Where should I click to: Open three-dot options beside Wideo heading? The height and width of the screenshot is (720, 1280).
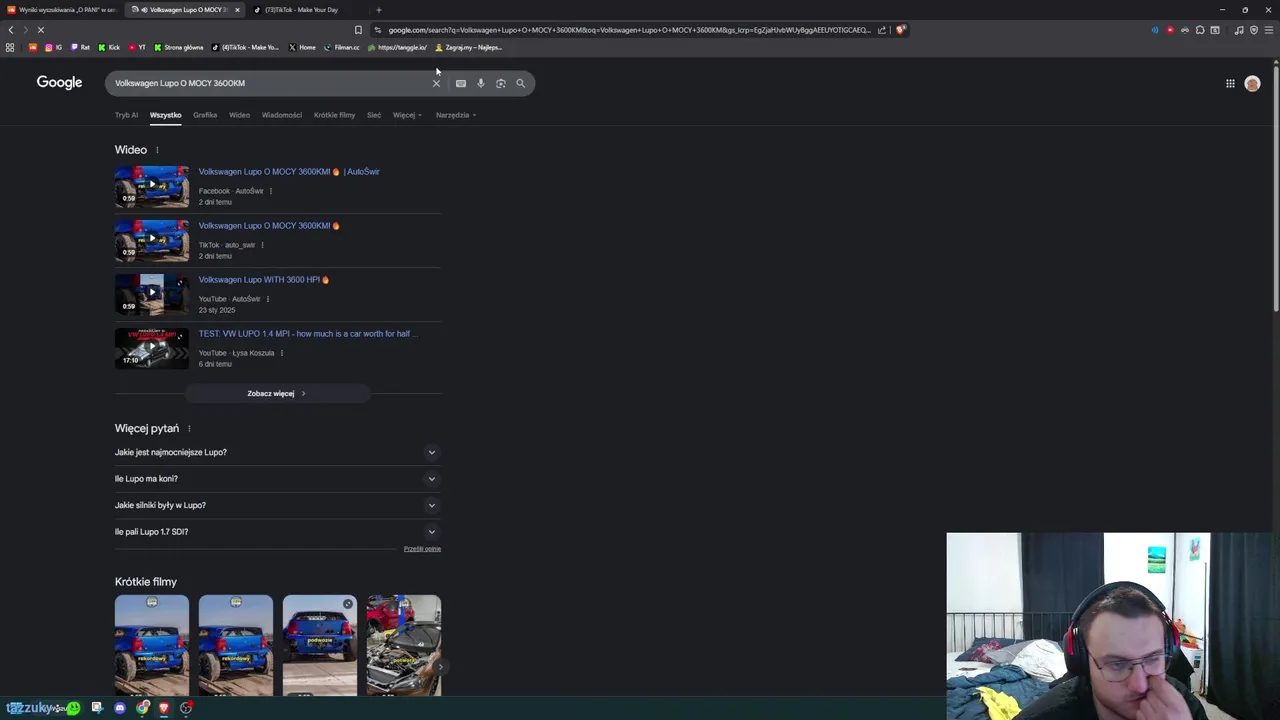point(157,150)
